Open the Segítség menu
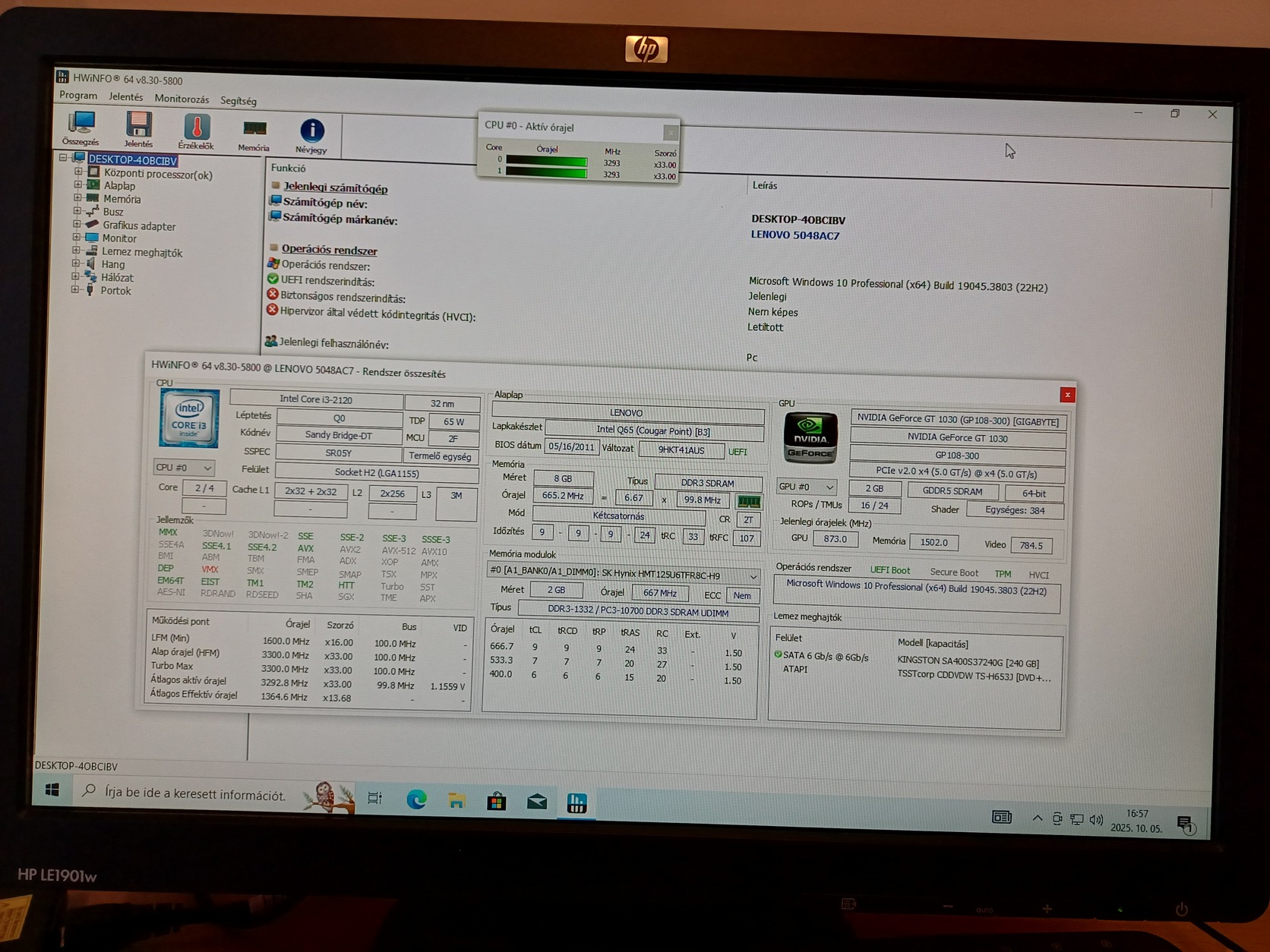The image size is (1270, 952). [x=239, y=100]
